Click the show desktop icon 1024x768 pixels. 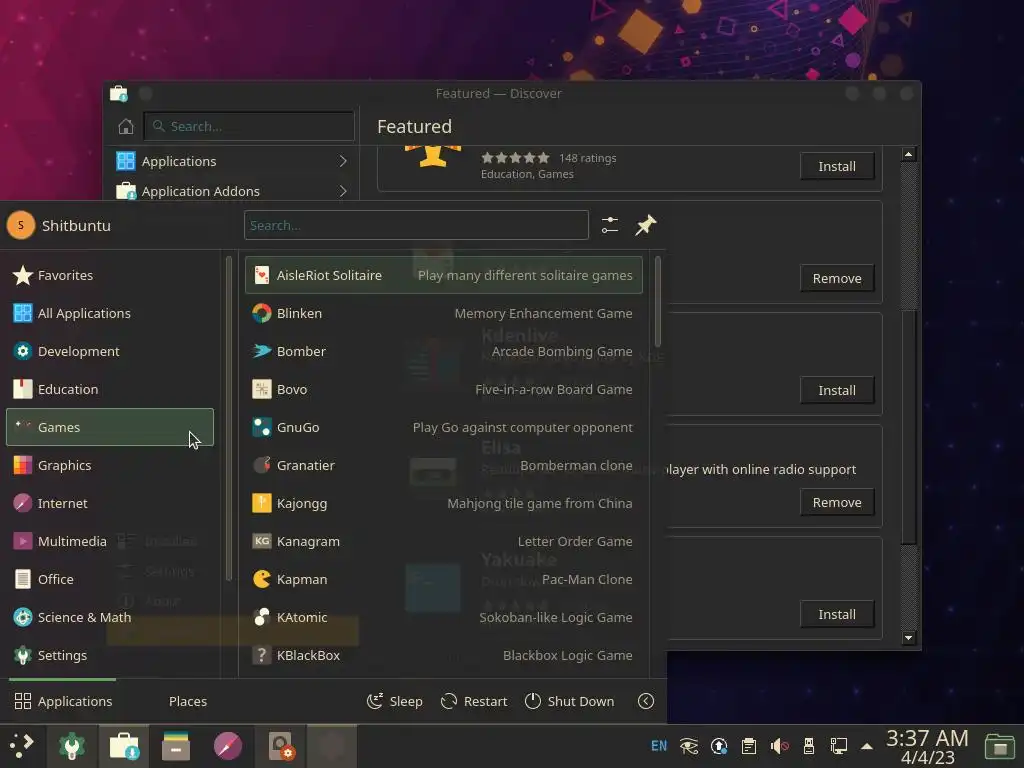[x=1000, y=746]
